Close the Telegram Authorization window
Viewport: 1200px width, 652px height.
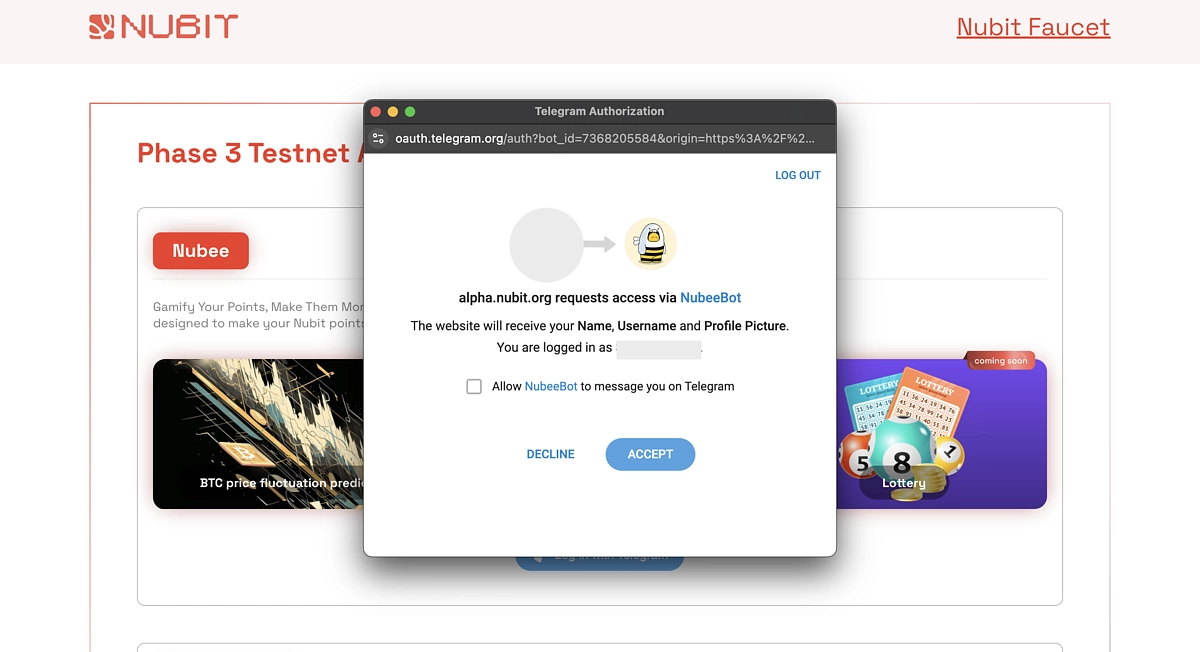(376, 112)
